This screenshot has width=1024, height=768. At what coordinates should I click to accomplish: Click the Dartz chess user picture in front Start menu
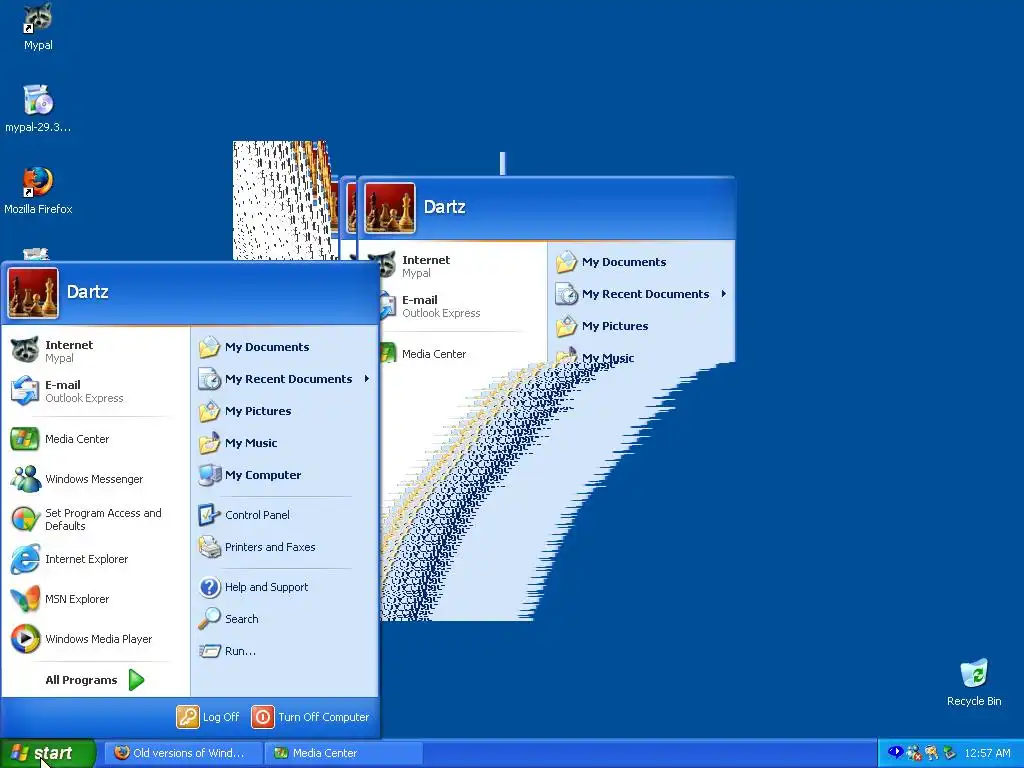pyautogui.click(x=33, y=293)
